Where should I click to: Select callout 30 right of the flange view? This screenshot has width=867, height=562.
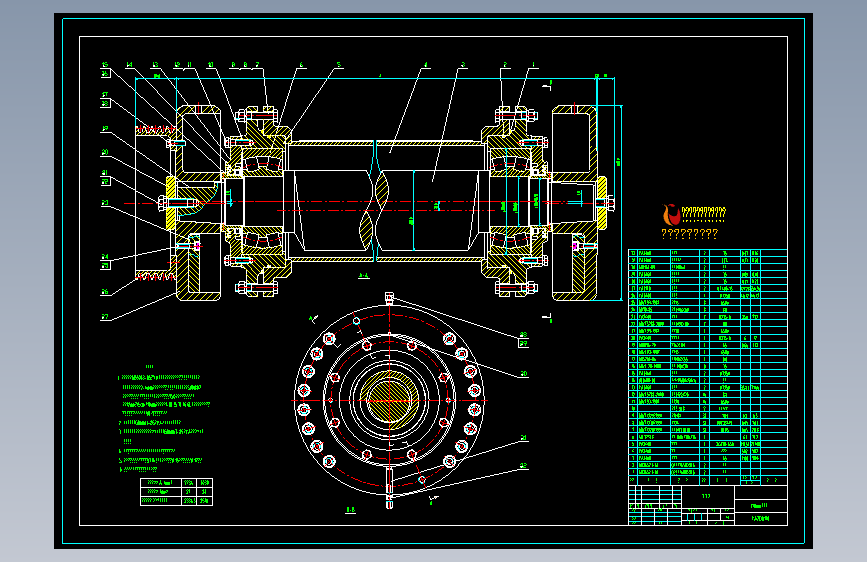(523, 374)
